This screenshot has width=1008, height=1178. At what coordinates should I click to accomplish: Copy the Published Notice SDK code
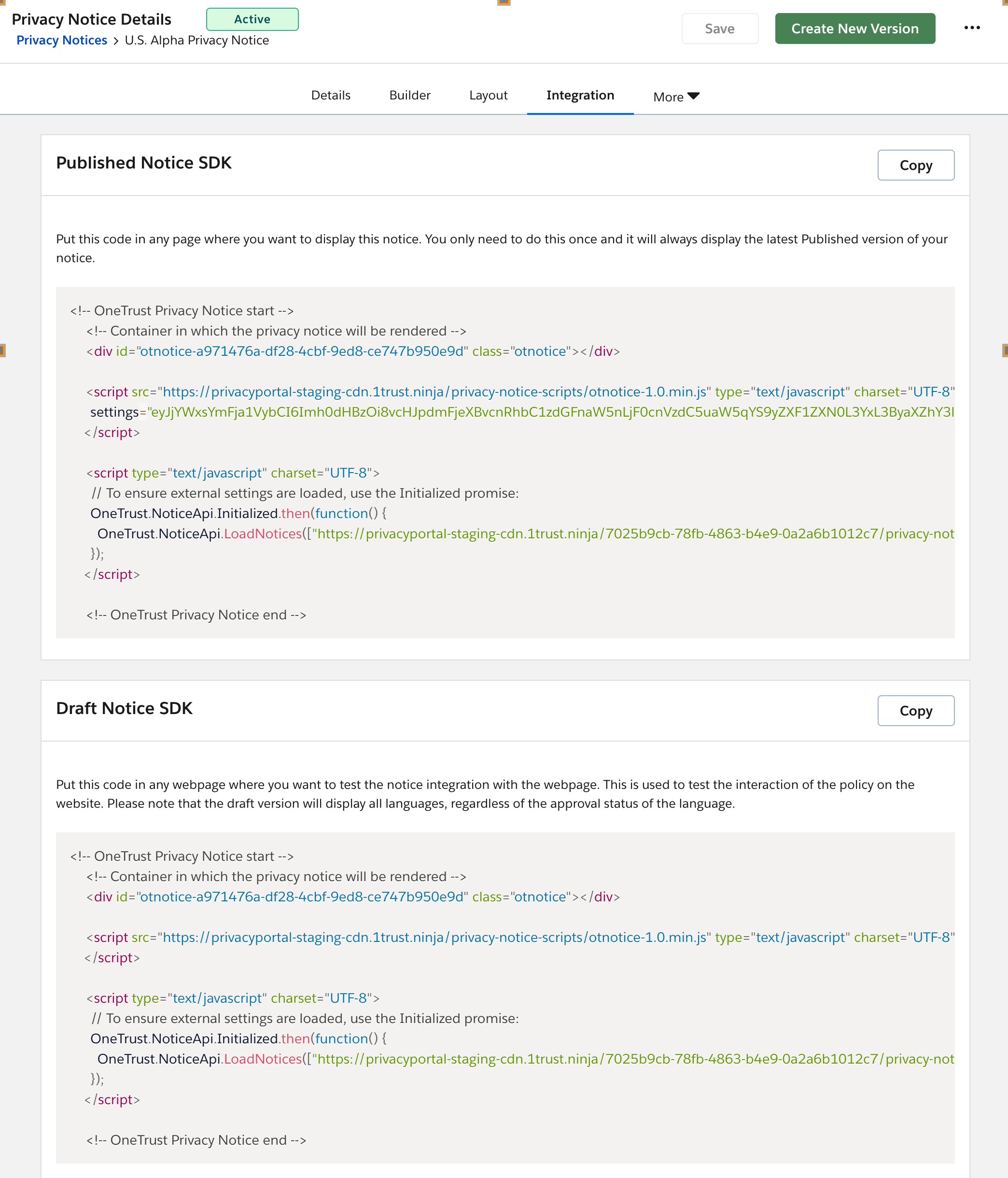coord(915,166)
